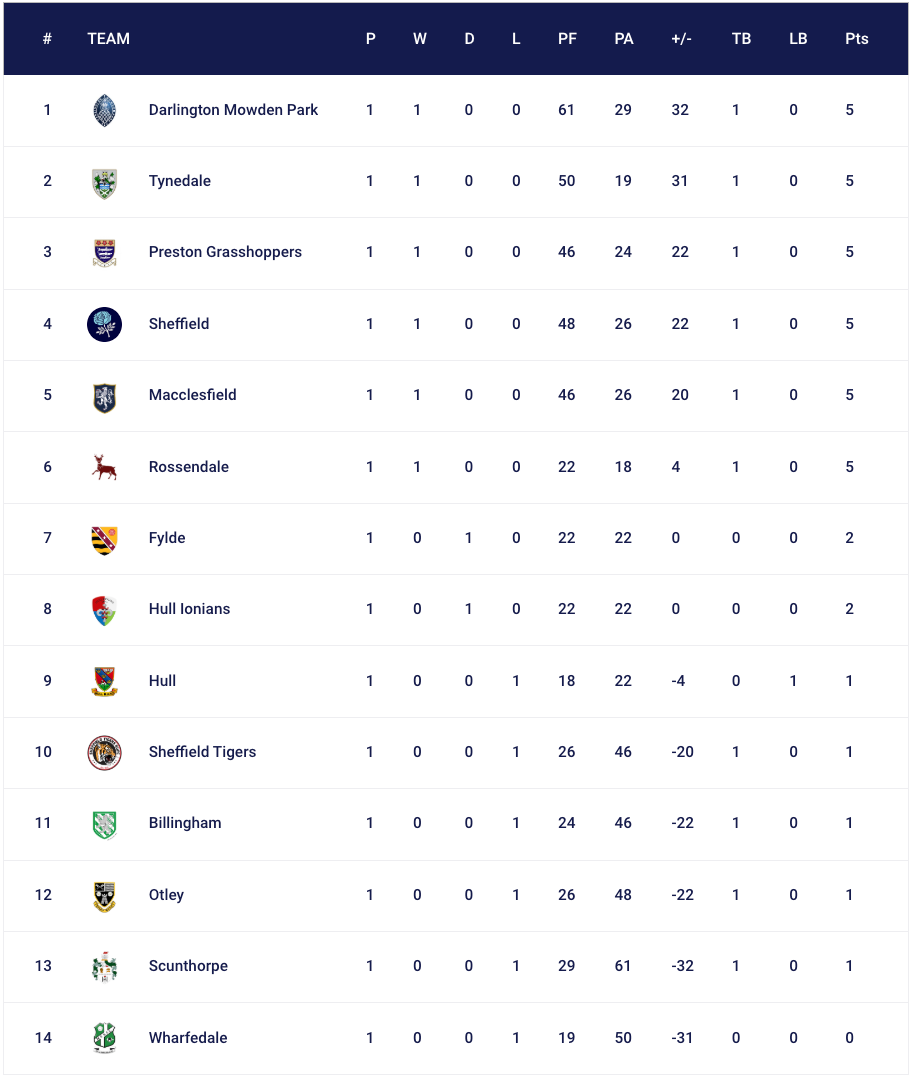The image size is (912, 1078).
Task: Click the Tynedale team crest icon
Action: 104,182
